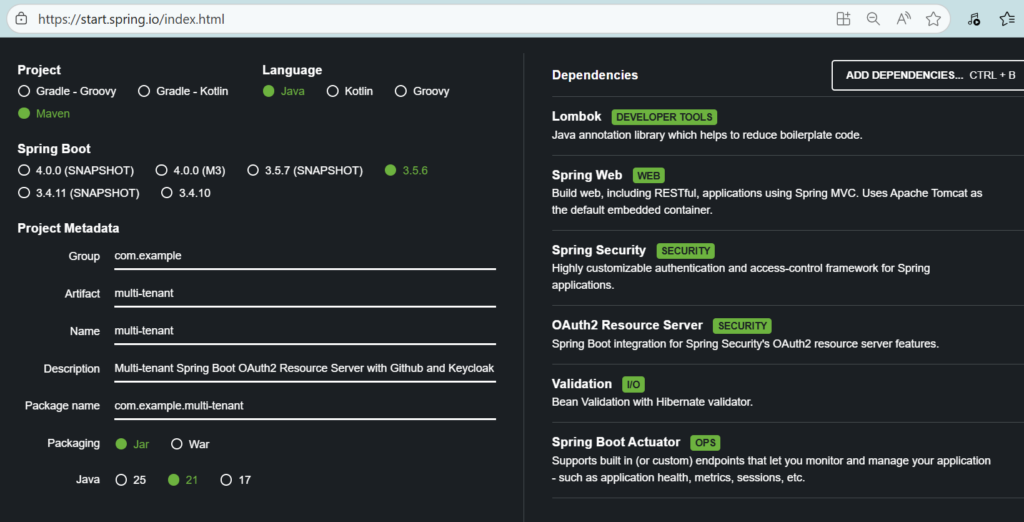Click the Group input field
Screen dimensions: 1024x522
pyautogui.click(x=304, y=256)
